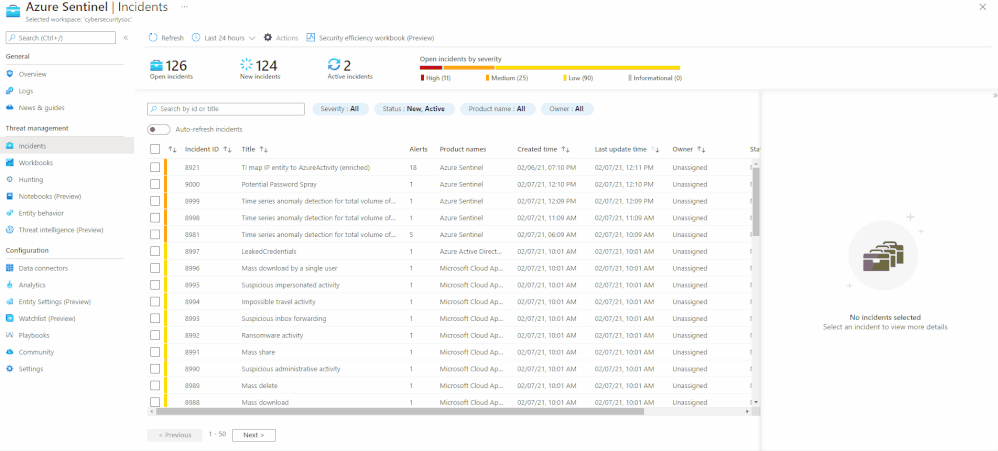Viewport: 998px width, 451px height.
Task: Open Security efficiency workbook (Preview) link
Action: (x=376, y=38)
